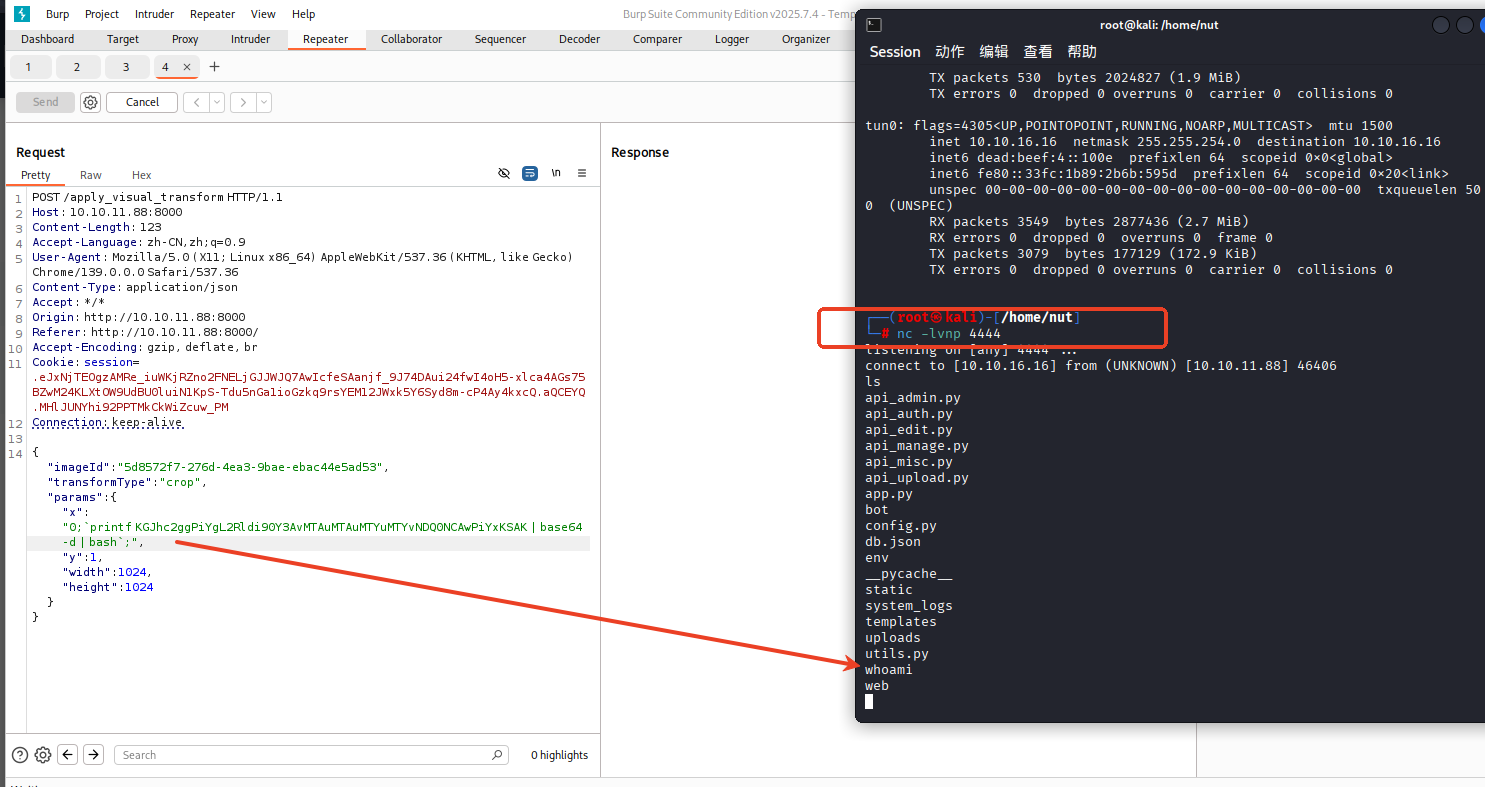Open the Intruder menu
The image size is (1485, 787).
point(154,14)
